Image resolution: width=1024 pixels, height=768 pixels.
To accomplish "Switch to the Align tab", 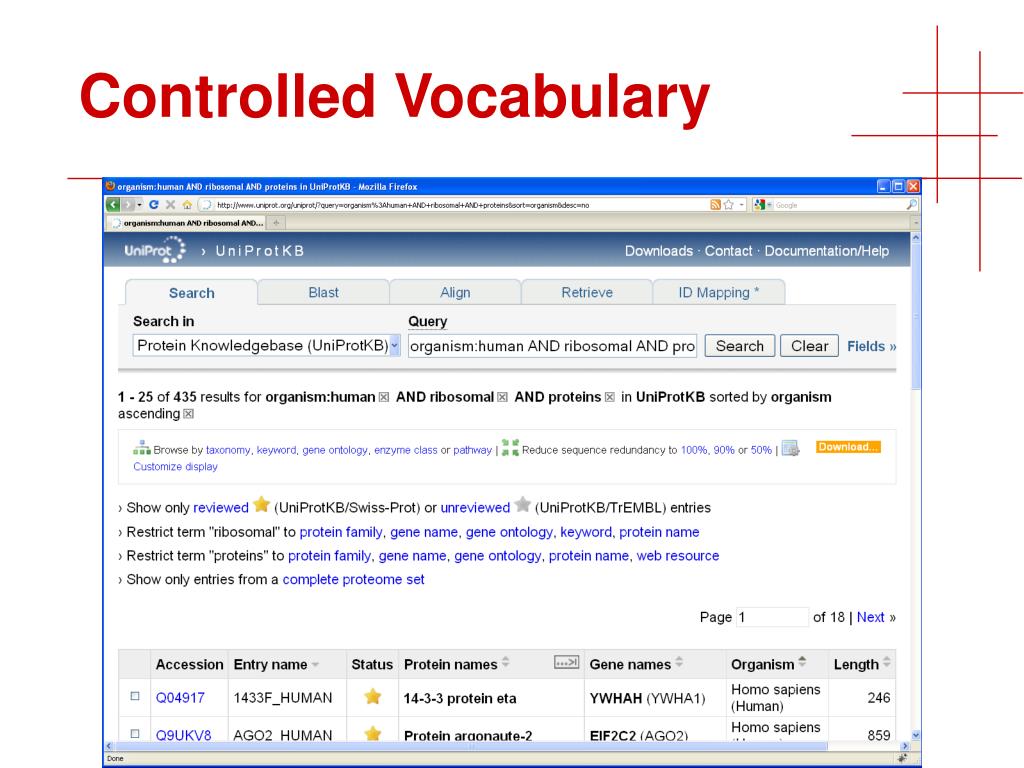I will 455,293.
